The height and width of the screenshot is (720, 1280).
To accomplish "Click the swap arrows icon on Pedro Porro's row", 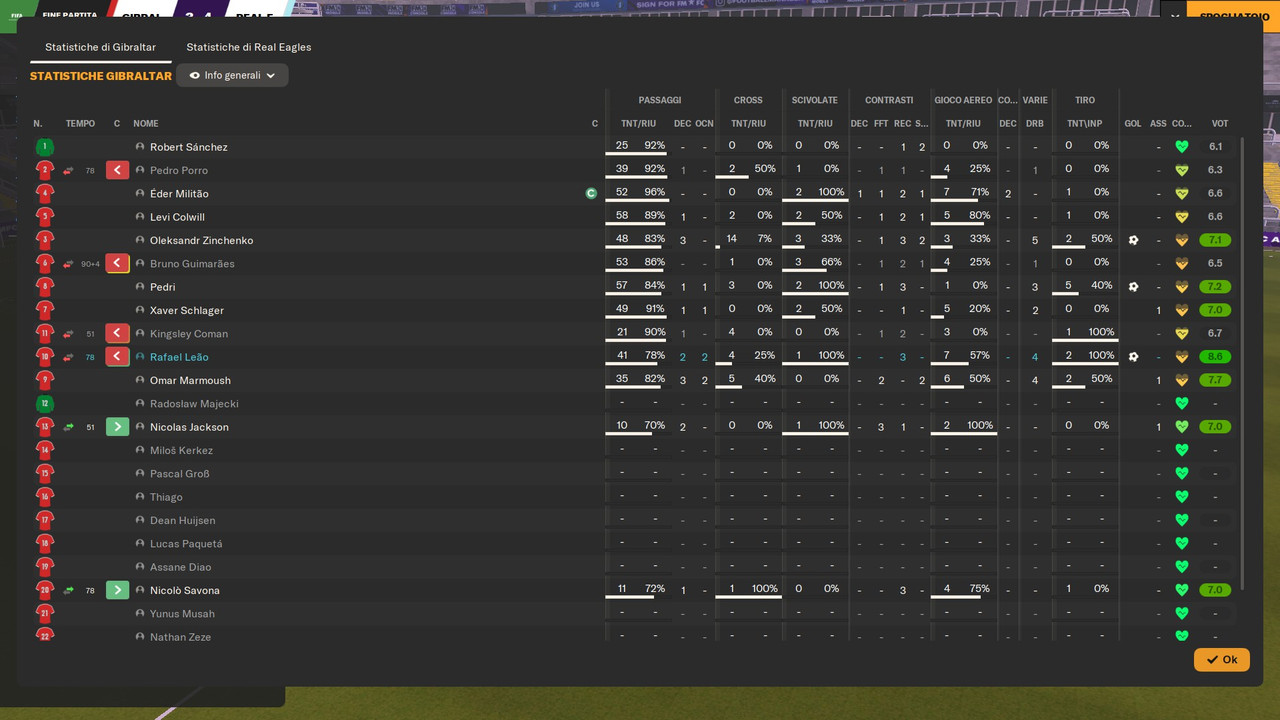I will point(68,171).
